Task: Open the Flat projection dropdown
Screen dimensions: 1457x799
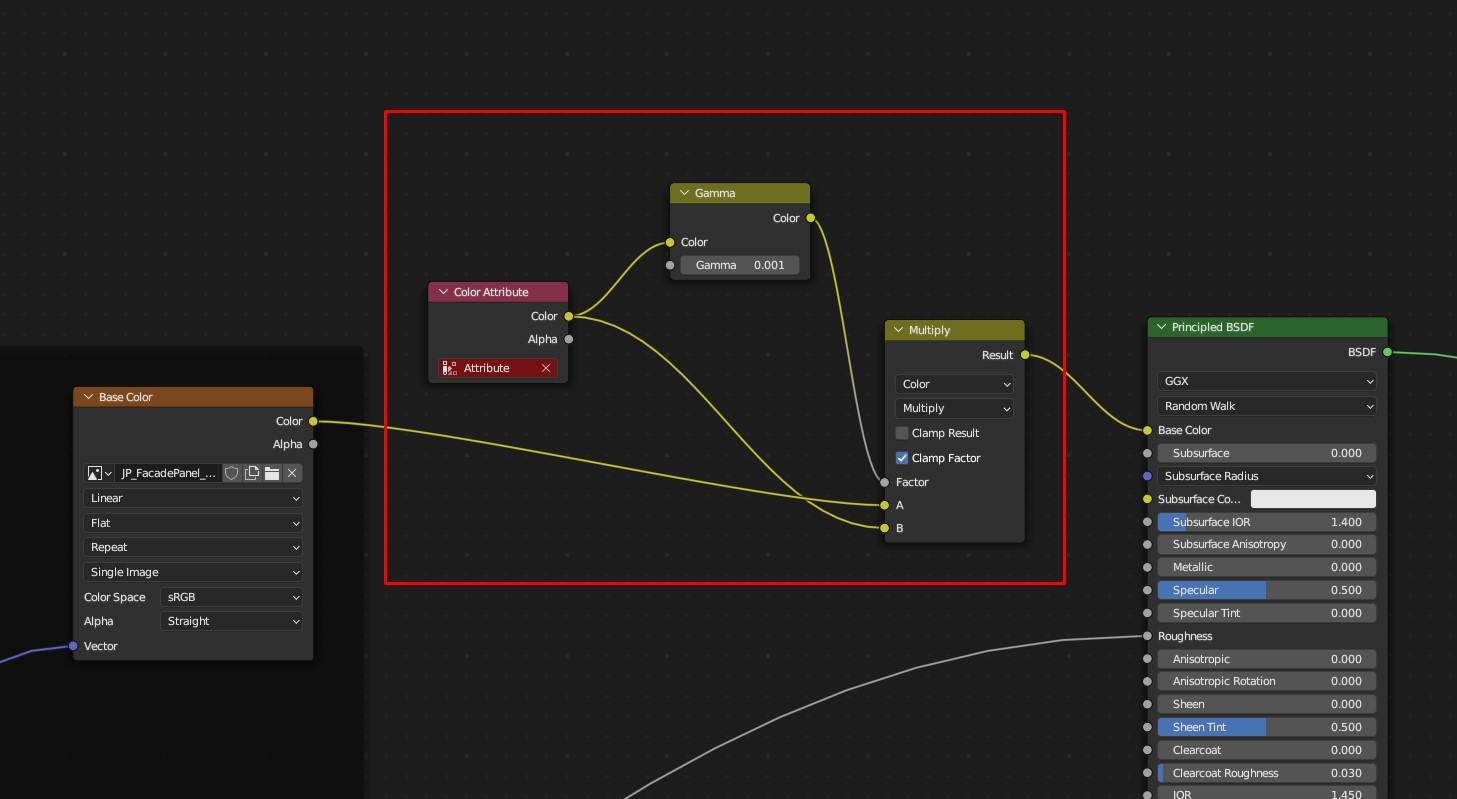Action: pos(193,523)
